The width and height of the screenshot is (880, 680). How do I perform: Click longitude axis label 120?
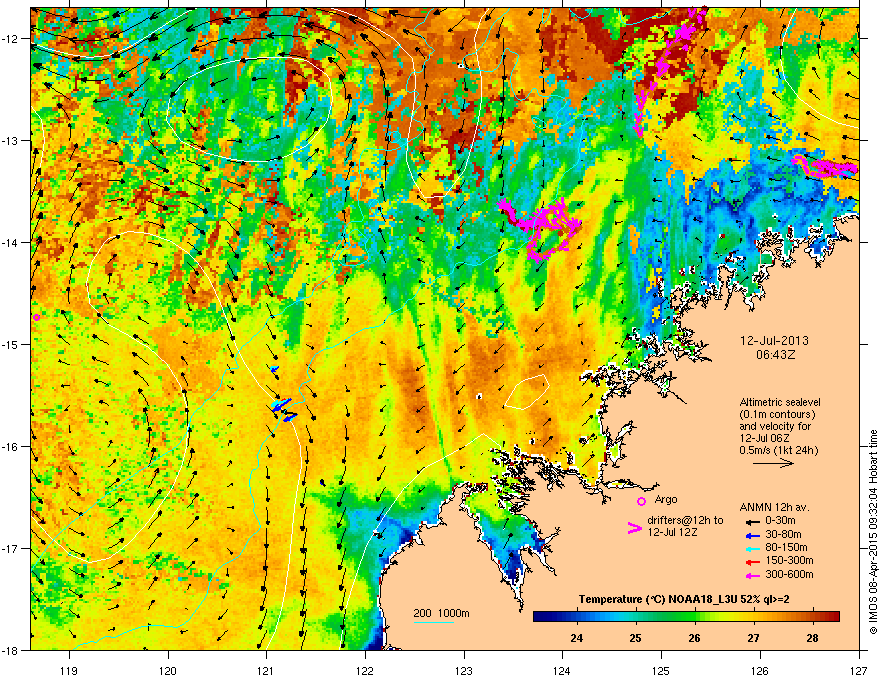(168, 670)
